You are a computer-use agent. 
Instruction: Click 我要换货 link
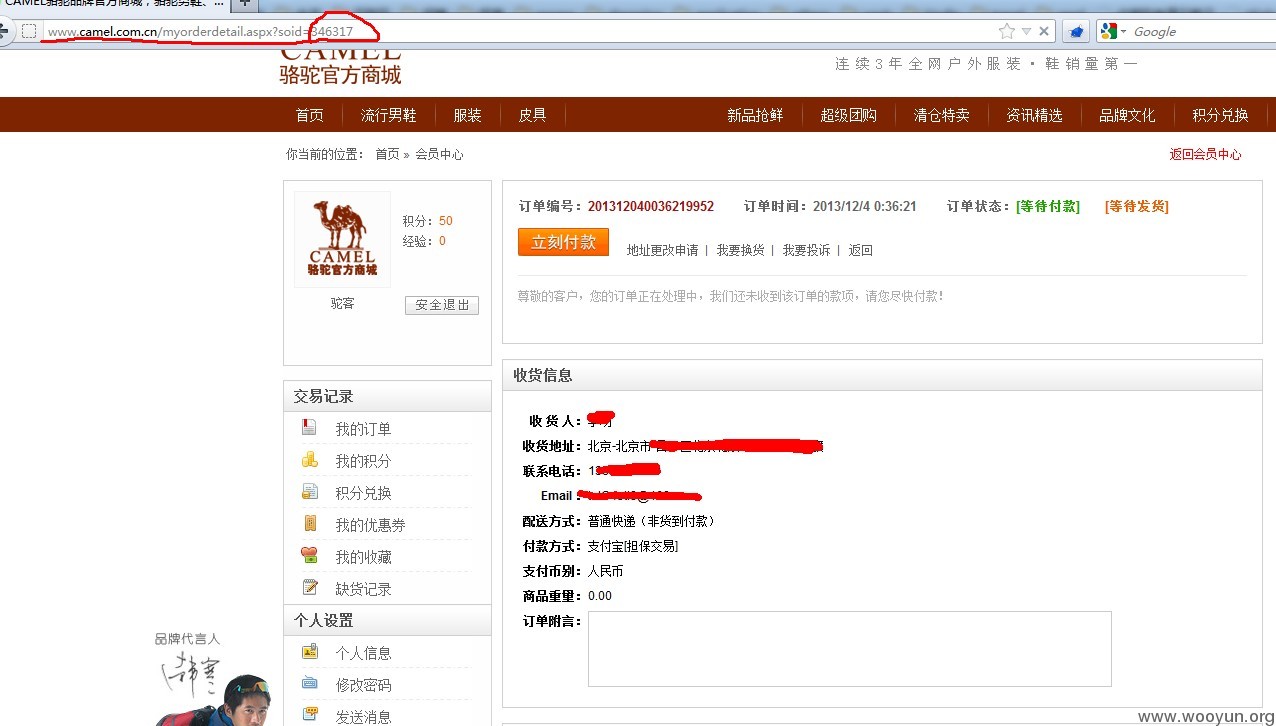740,250
